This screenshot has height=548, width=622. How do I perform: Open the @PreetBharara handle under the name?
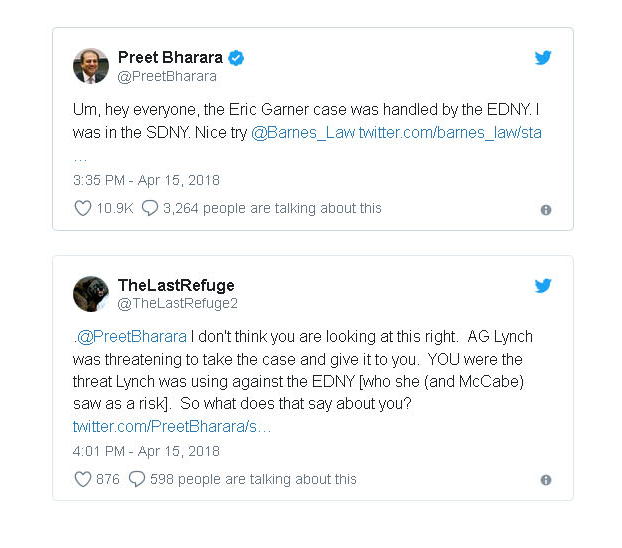(167, 76)
